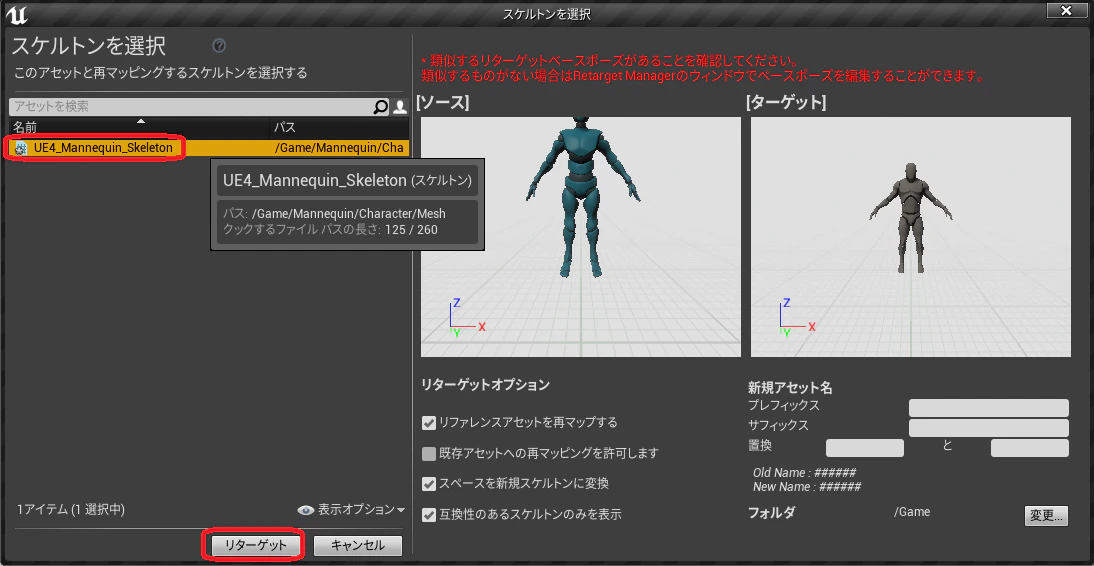This screenshot has height=566, width=1094.
Task: Click the Old Name : ###### text
Action: coord(804,472)
